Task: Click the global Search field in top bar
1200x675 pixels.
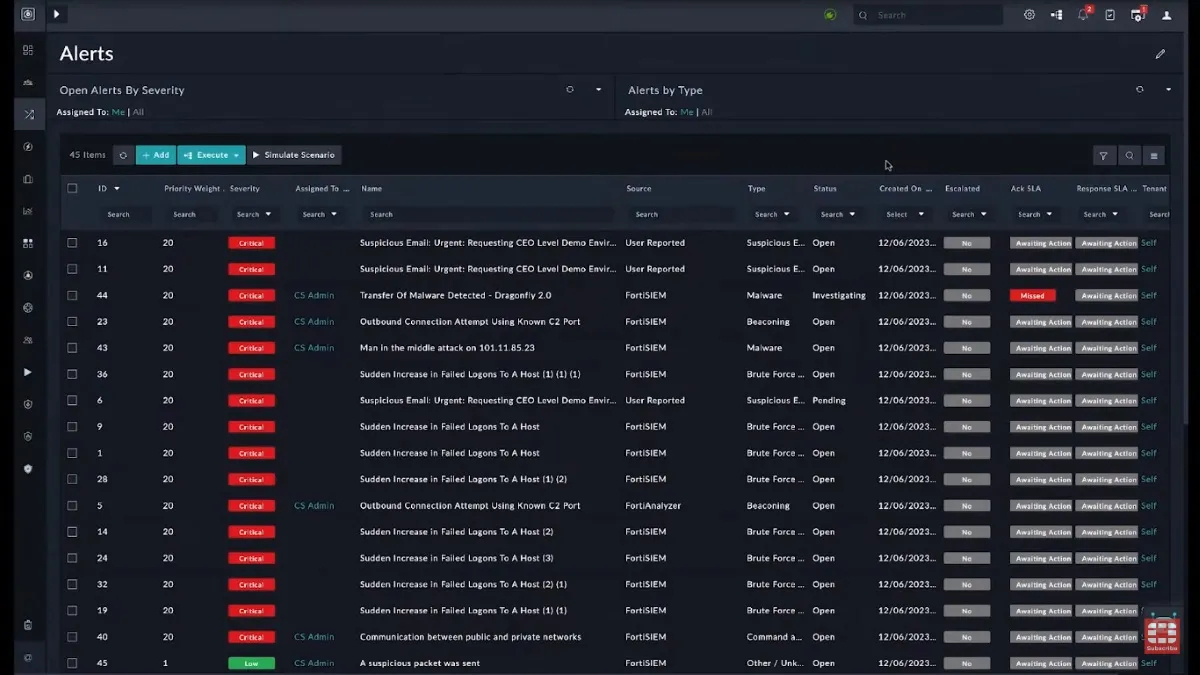Action: tap(928, 15)
